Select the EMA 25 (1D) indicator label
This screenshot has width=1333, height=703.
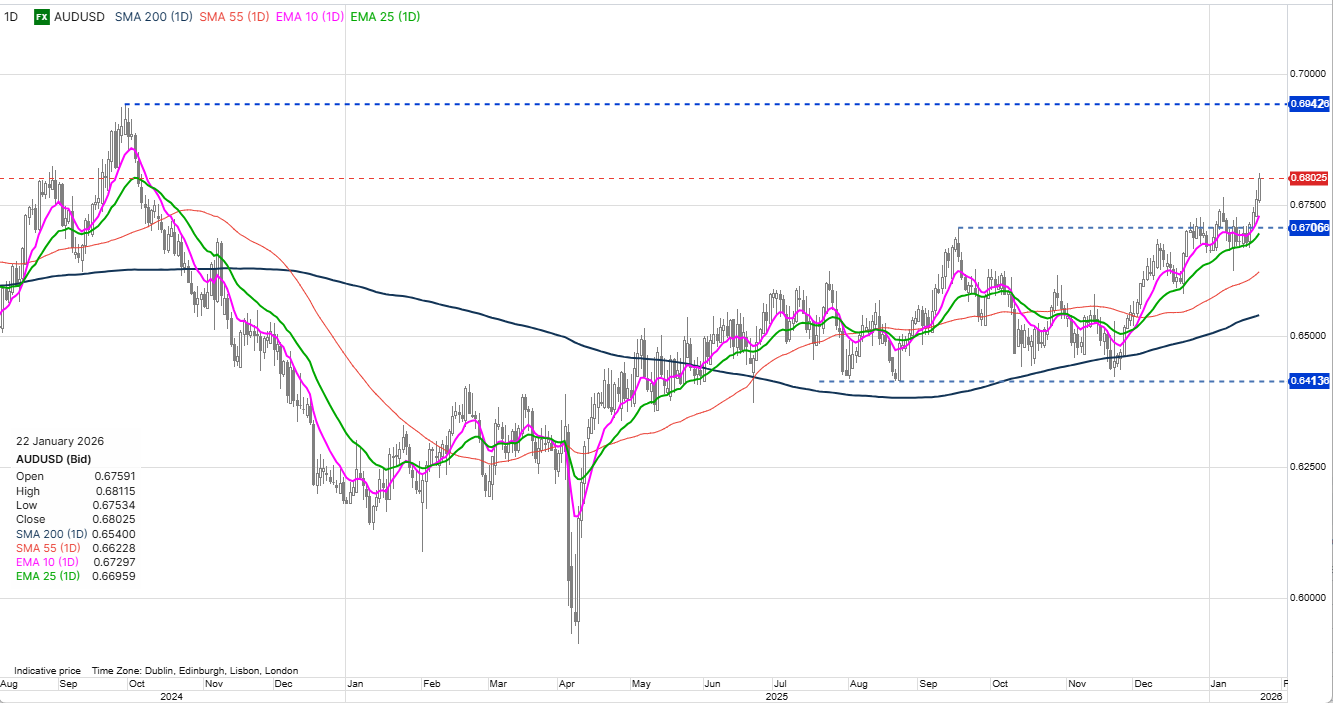(x=383, y=17)
